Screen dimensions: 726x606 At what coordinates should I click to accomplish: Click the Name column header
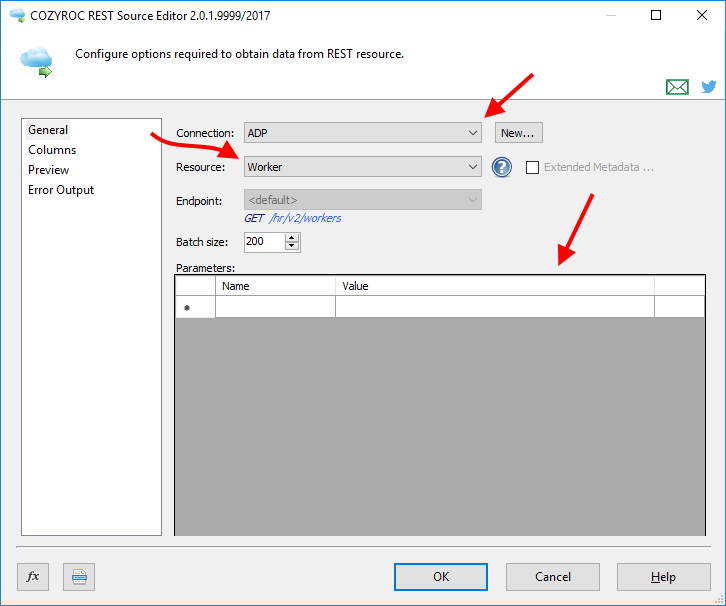[x=275, y=286]
